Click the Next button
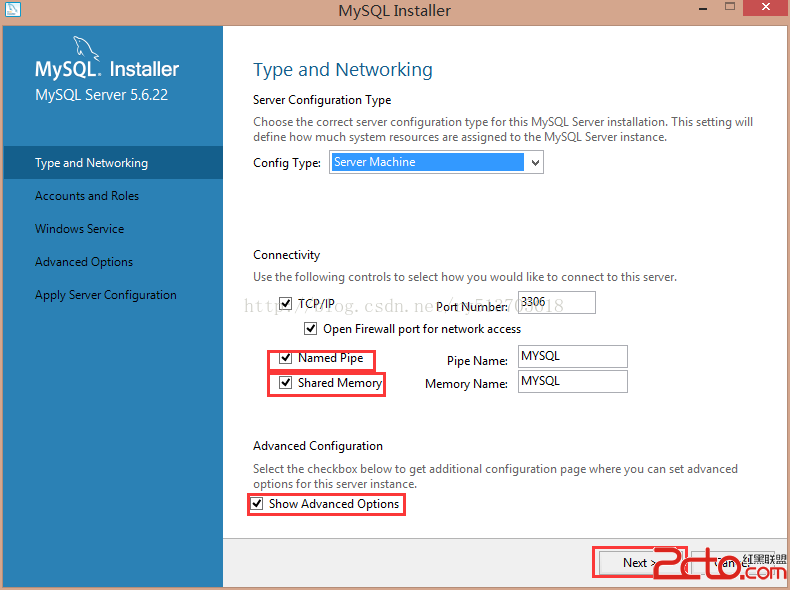This screenshot has width=790, height=590. (x=639, y=562)
